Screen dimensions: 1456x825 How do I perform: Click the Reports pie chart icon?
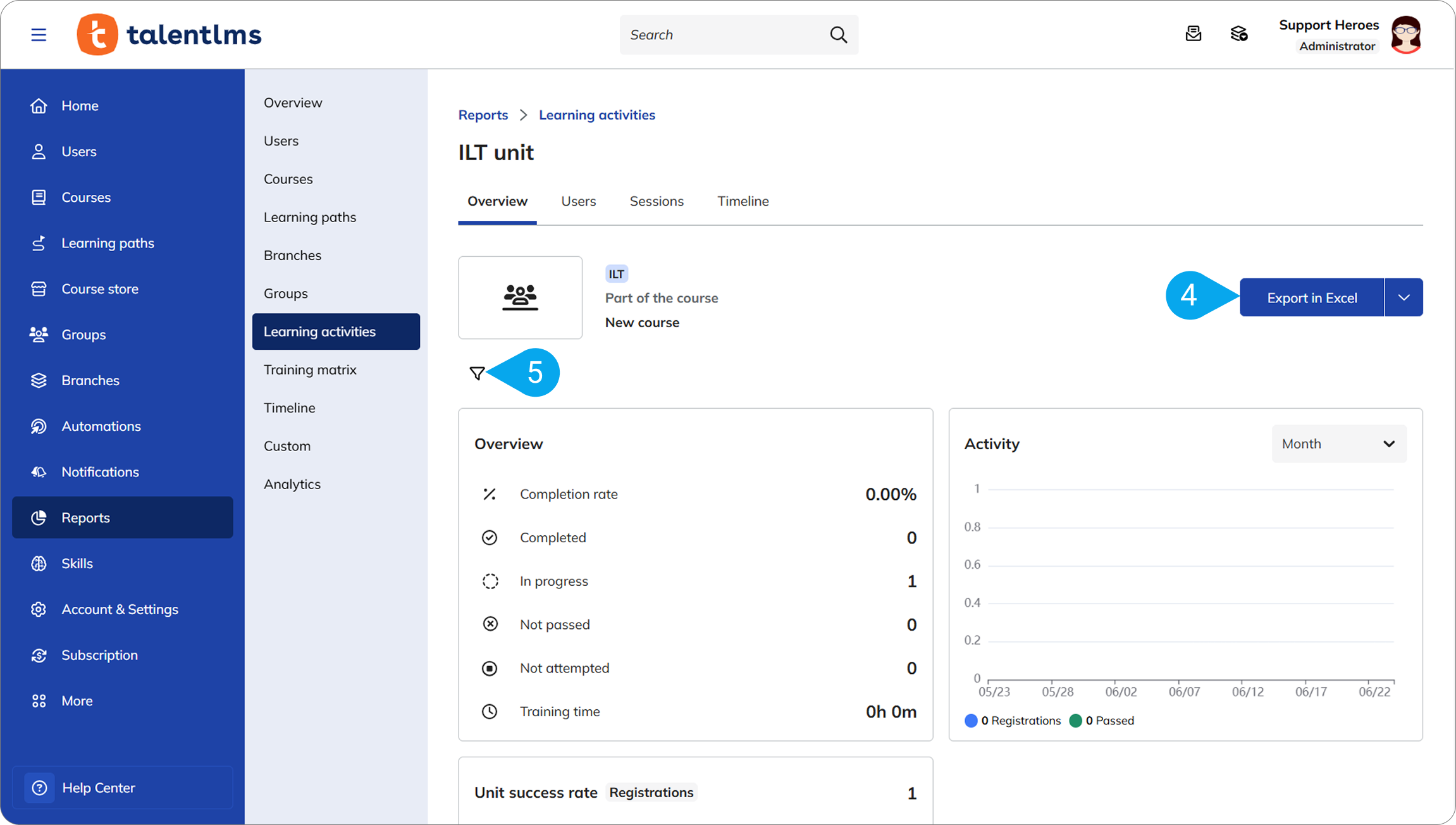click(39, 518)
